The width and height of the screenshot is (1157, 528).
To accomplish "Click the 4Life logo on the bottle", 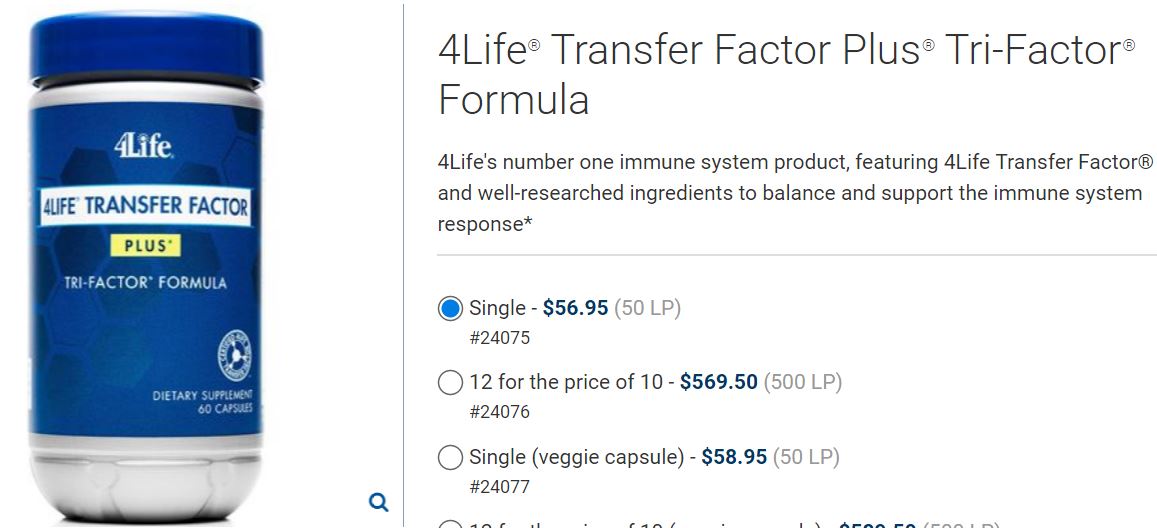I will click(144, 145).
